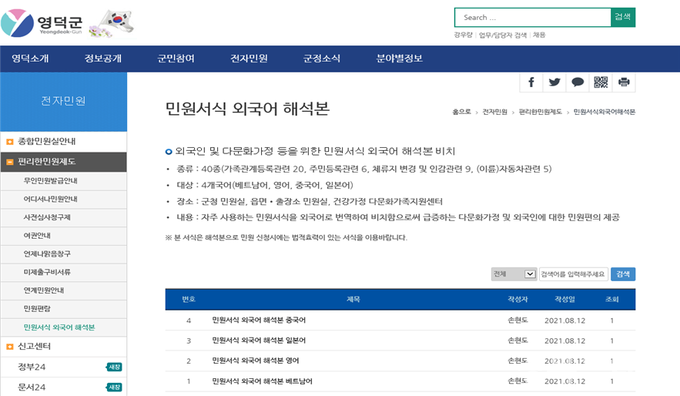Open the 영덕소개 menu
This screenshot has height=396, width=680.
30,59
